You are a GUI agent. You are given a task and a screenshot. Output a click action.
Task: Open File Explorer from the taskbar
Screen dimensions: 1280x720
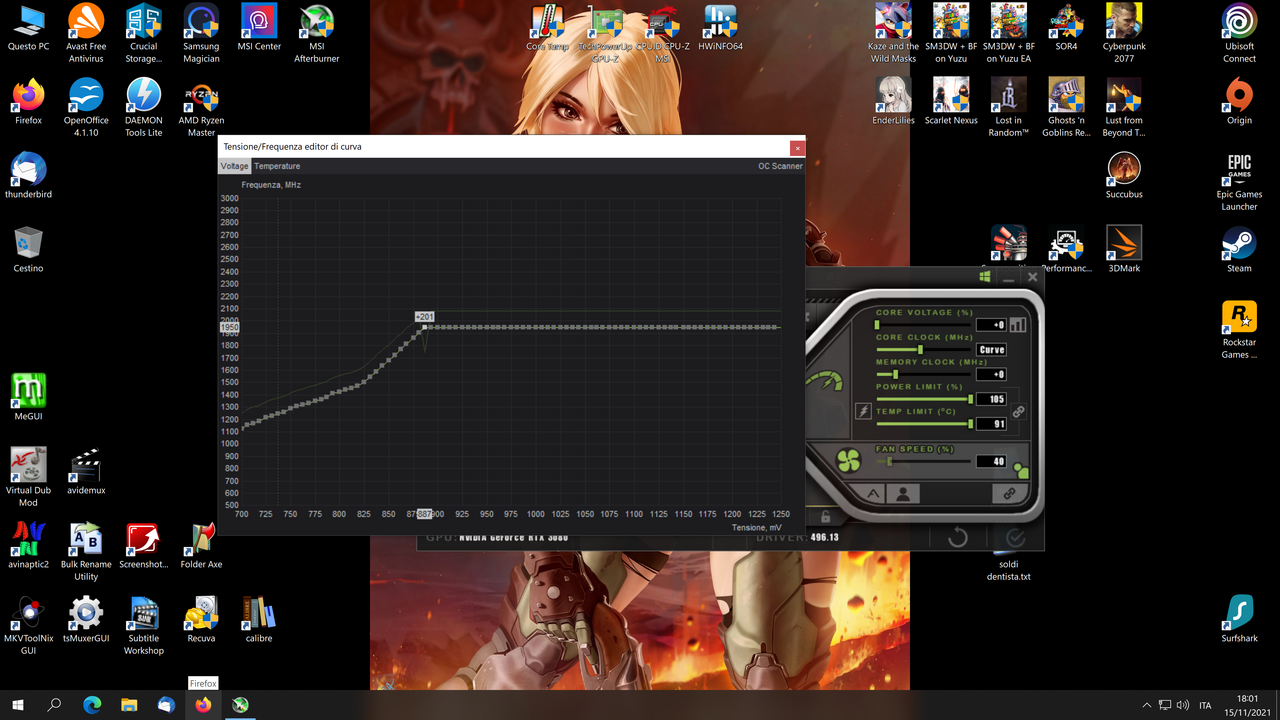point(129,705)
